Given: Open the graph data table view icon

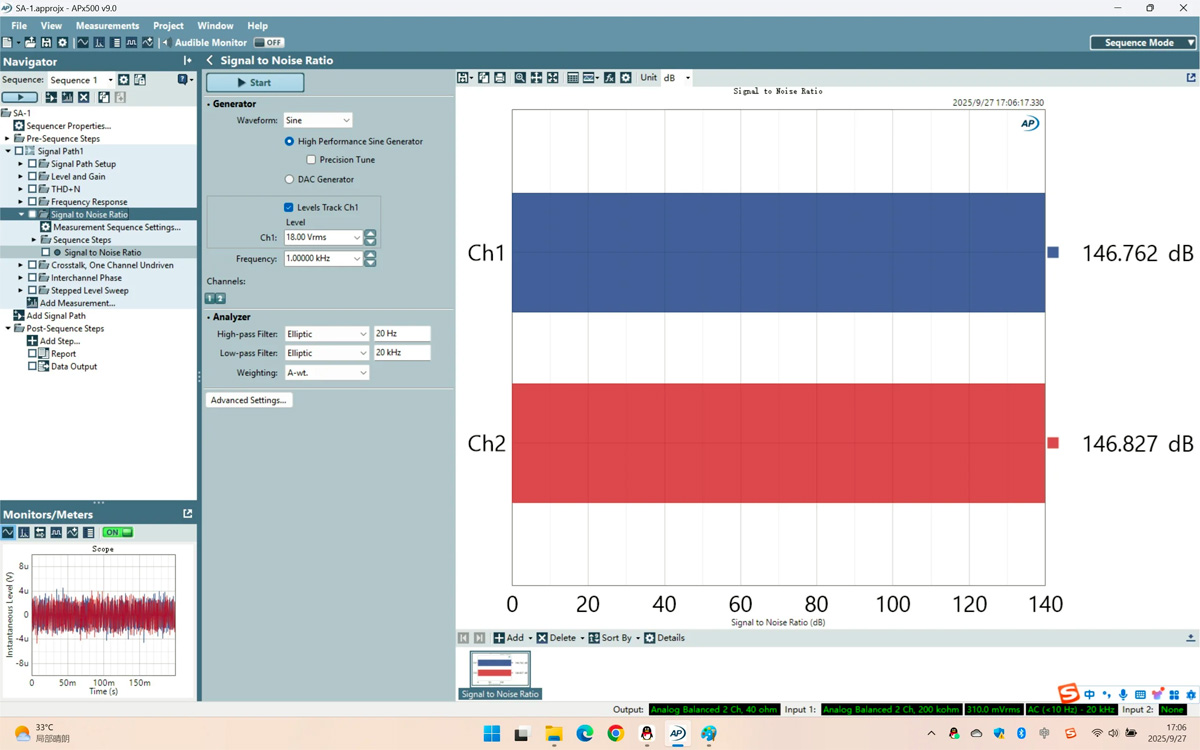Looking at the screenshot, I should pyautogui.click(x=573, y=78).
